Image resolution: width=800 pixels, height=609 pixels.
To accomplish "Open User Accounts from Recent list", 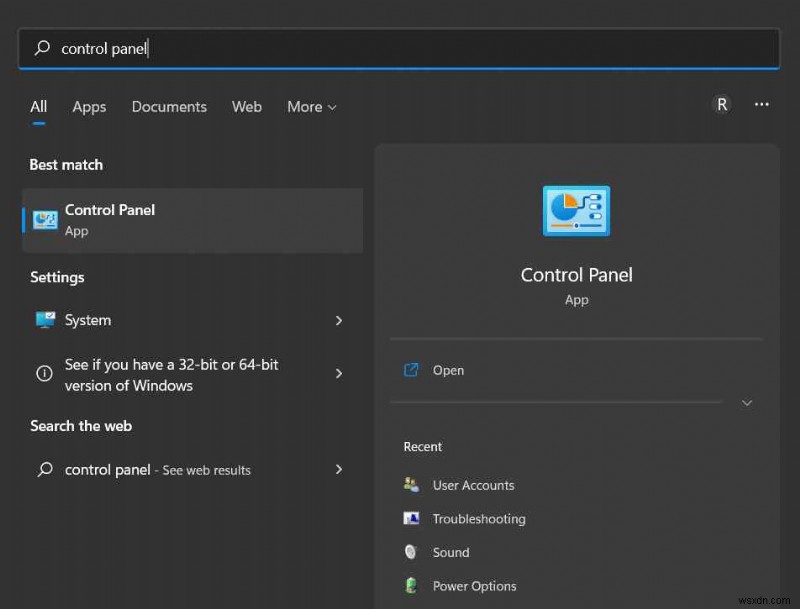I will click(x=473, y=485).
